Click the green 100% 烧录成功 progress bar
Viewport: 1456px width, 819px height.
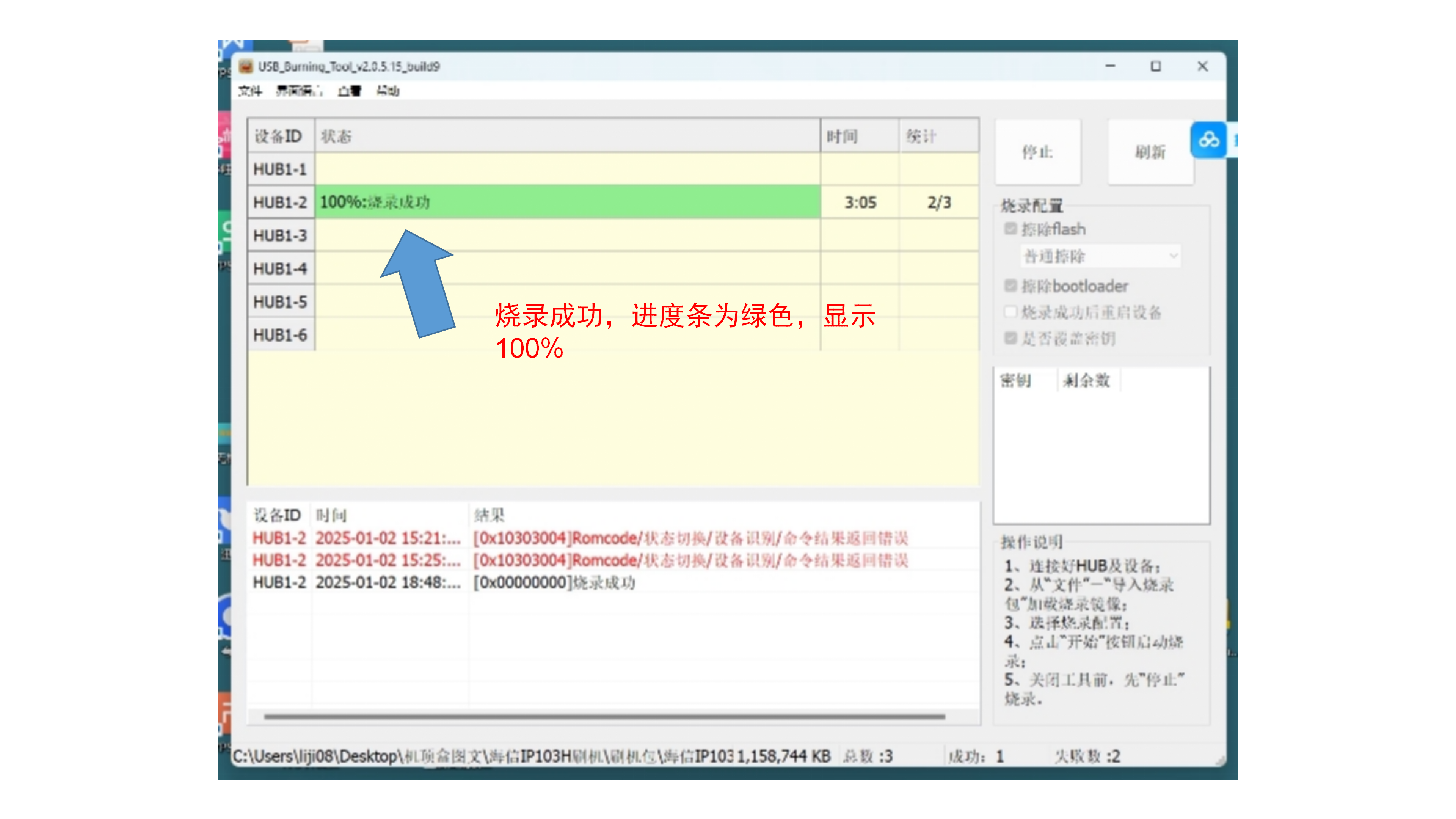point(568,202)
